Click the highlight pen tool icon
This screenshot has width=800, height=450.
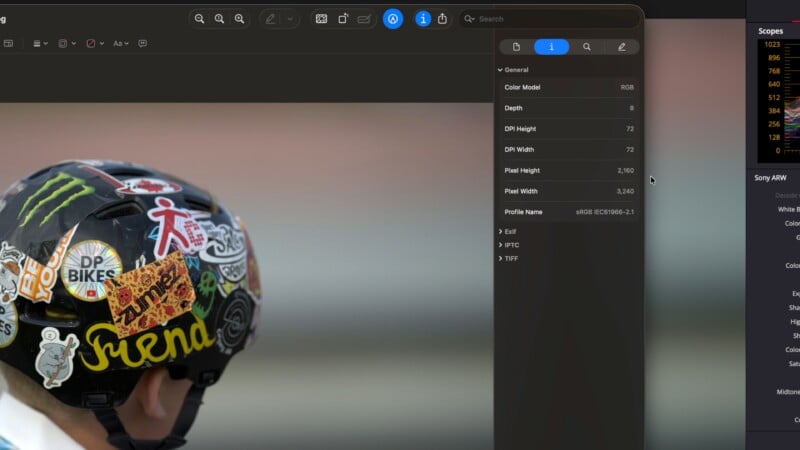[270, 19]
